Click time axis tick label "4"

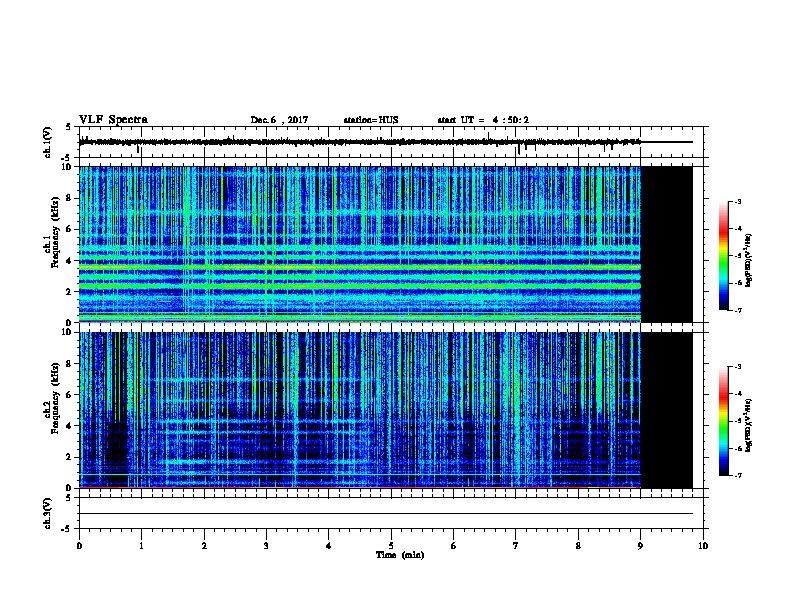329,545
